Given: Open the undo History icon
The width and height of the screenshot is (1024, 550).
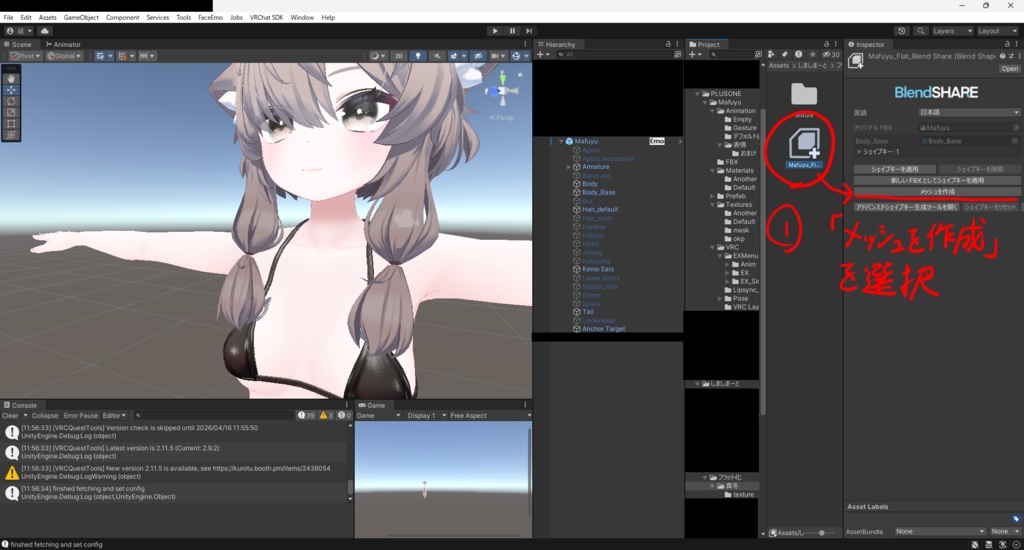Looking at the screenshot, I should click(902, 31).
